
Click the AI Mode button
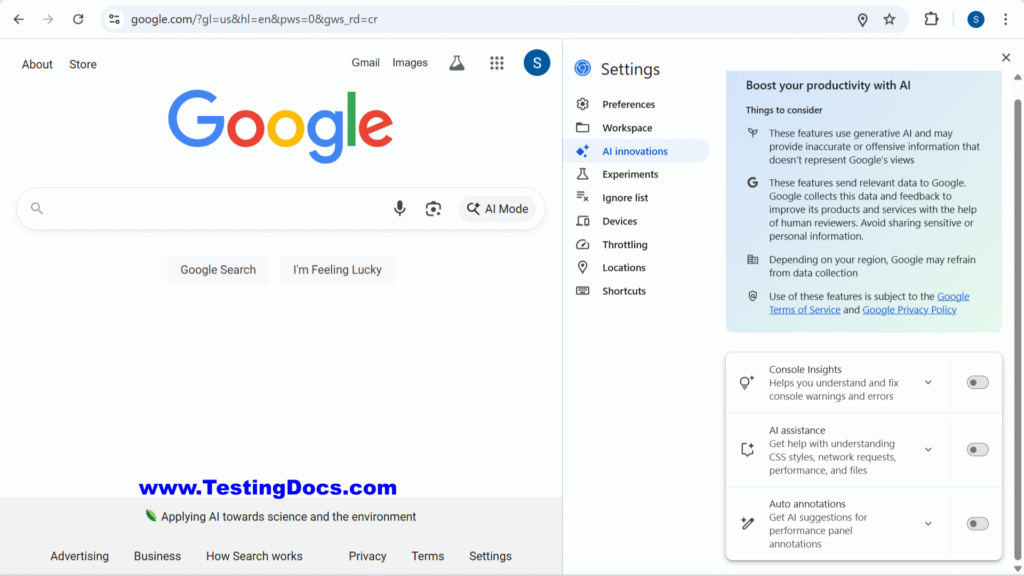(x=498, y=209)
